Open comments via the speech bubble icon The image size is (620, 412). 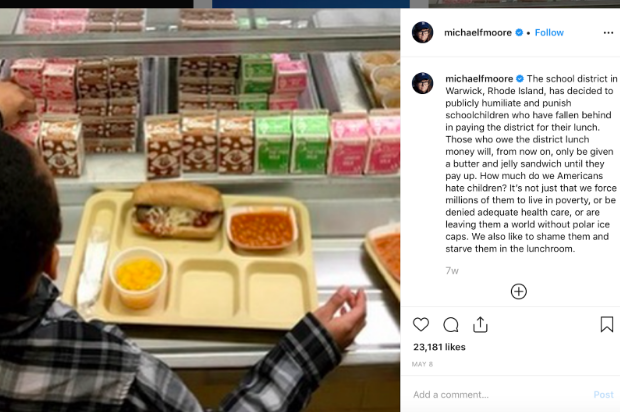click(451, 325)
